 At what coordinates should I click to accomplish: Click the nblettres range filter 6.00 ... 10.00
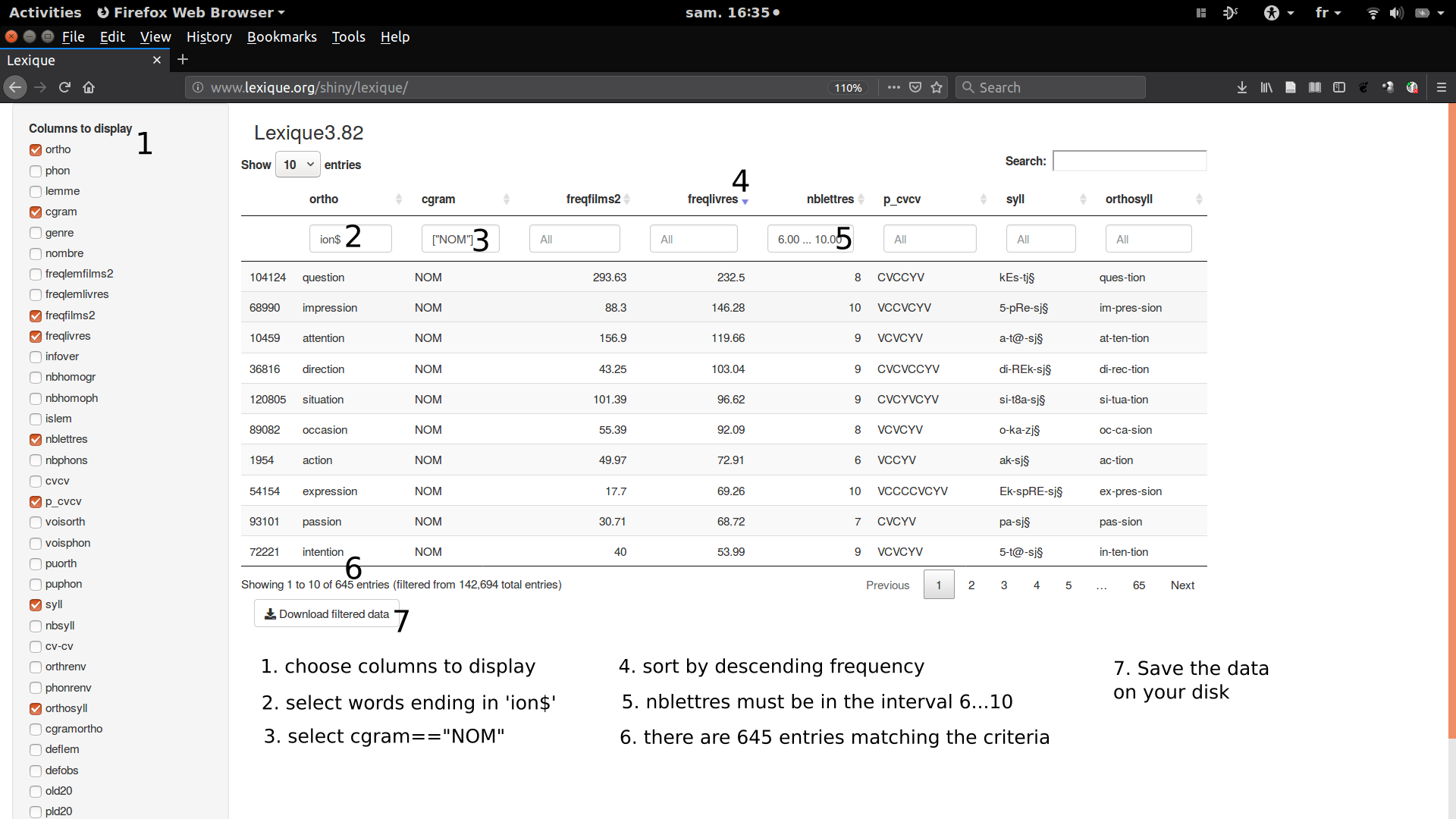coord(810,239)
